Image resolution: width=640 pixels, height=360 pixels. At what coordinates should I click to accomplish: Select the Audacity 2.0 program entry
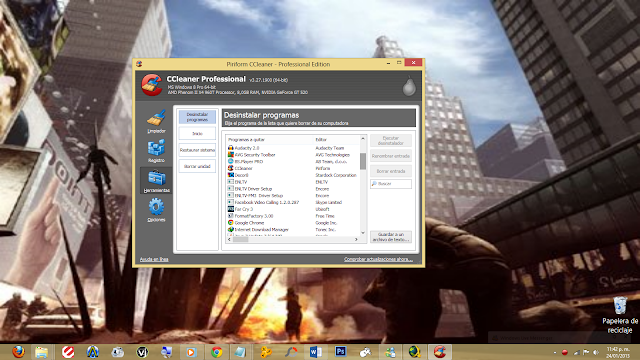[x=247, y=148]
